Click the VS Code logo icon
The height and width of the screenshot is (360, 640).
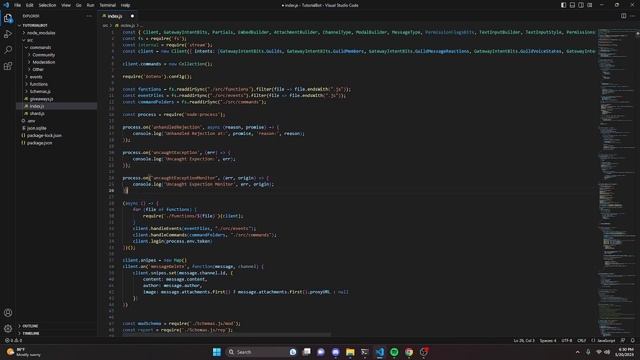(x=6, y=5)
